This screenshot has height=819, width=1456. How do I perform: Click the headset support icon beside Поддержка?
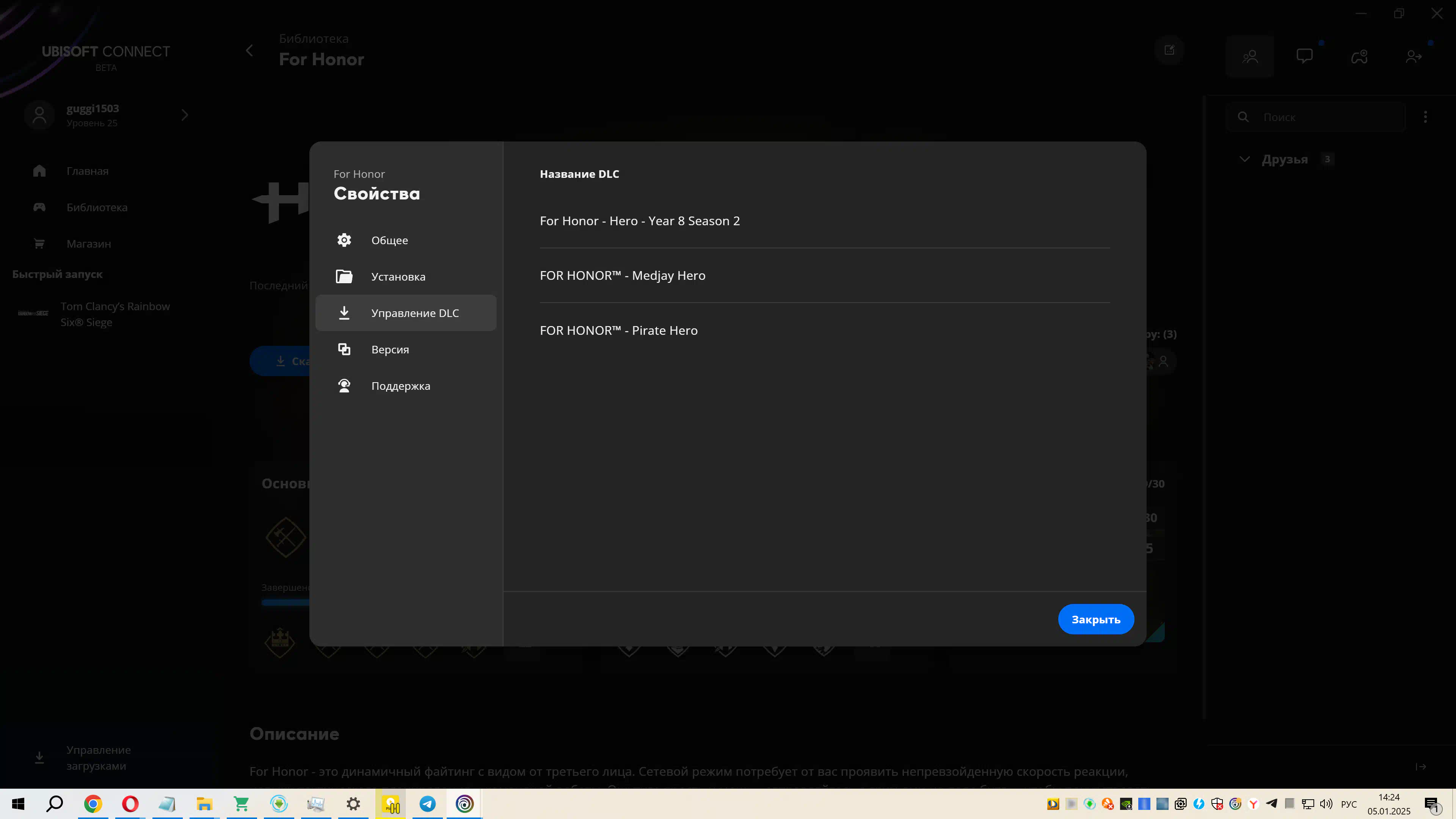[x=344, y=386]
